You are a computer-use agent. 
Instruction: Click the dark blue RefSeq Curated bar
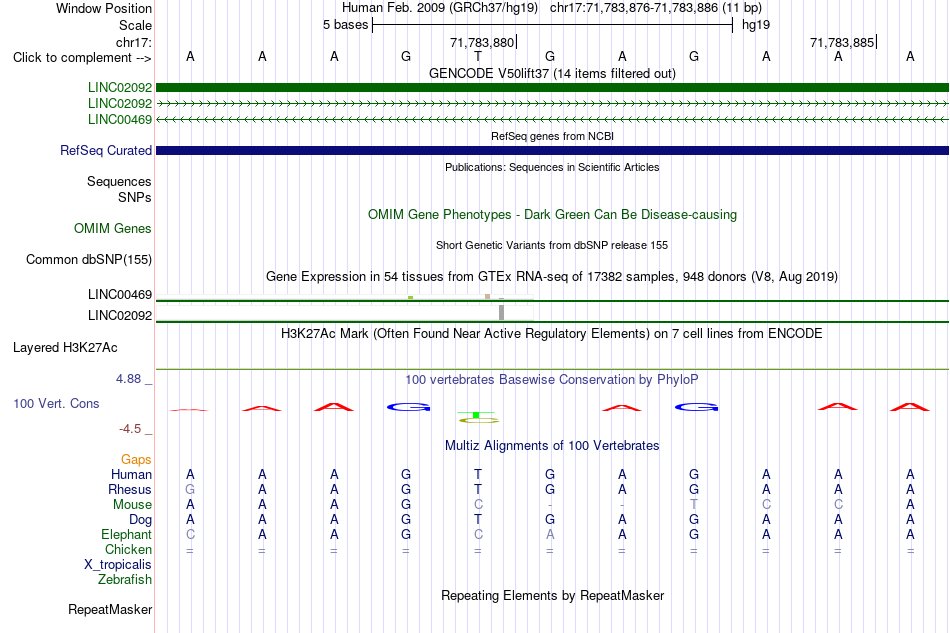coord(552,150)
